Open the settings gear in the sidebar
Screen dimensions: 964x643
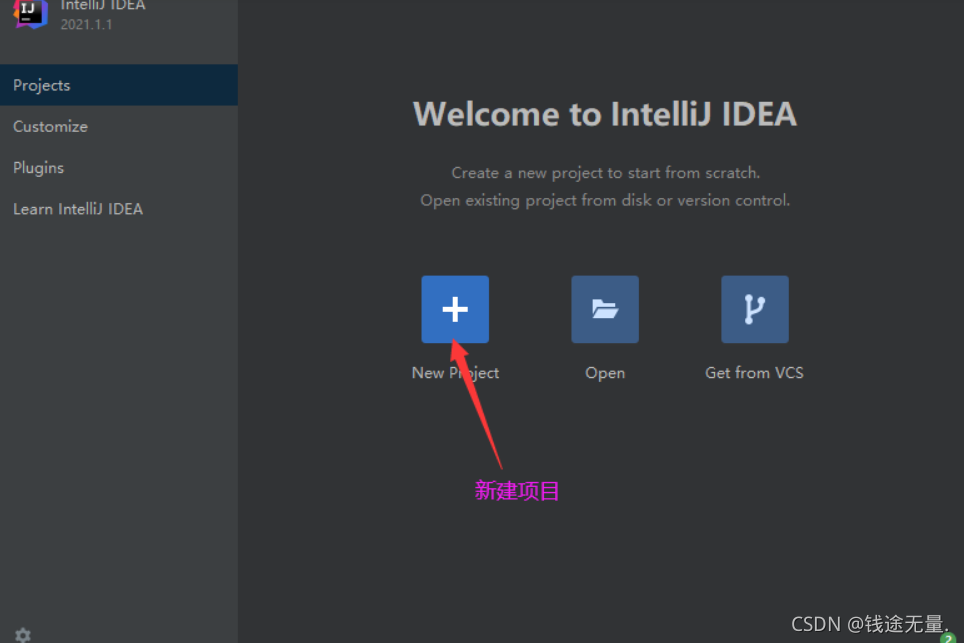(x=23, y=635)
